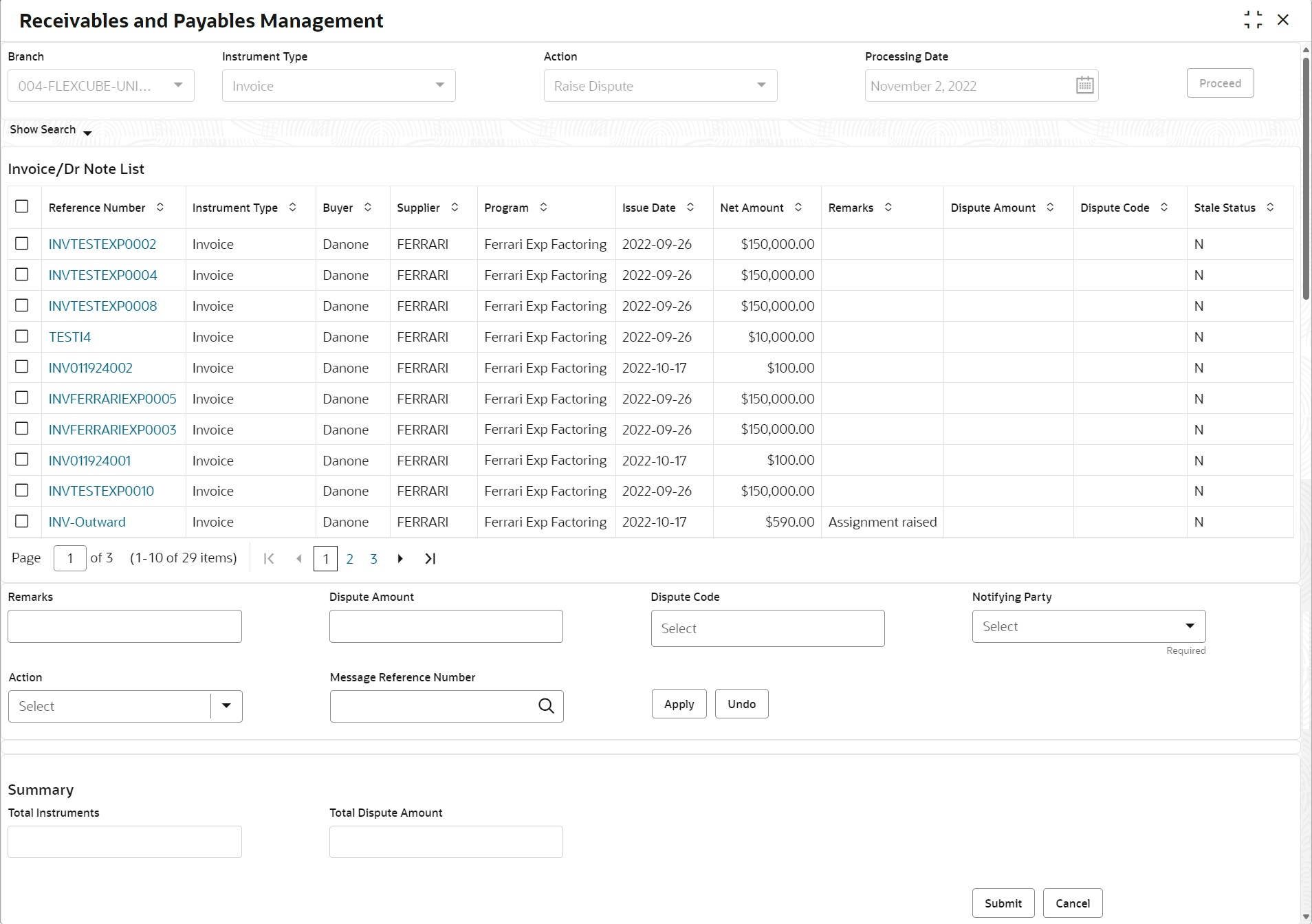Viewport: 1312px width, 924px height.
Task: Apply the dispute details
Action: (679, 704)
